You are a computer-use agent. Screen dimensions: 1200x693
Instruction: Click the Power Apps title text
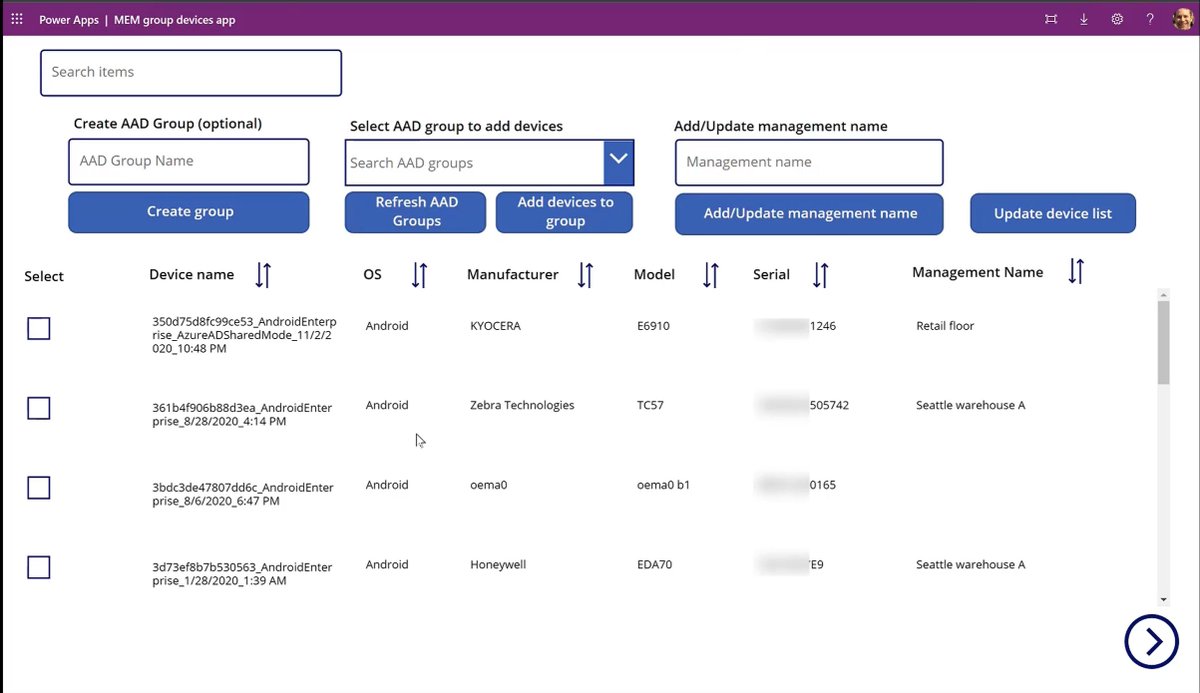68,20
